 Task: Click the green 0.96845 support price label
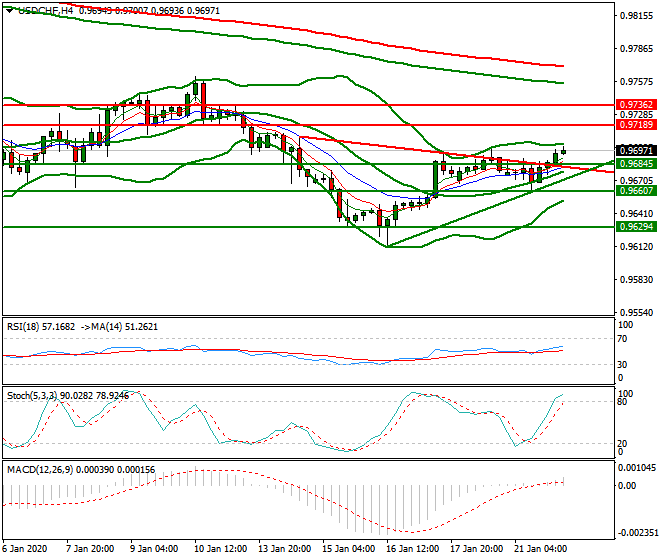point(636,163)
